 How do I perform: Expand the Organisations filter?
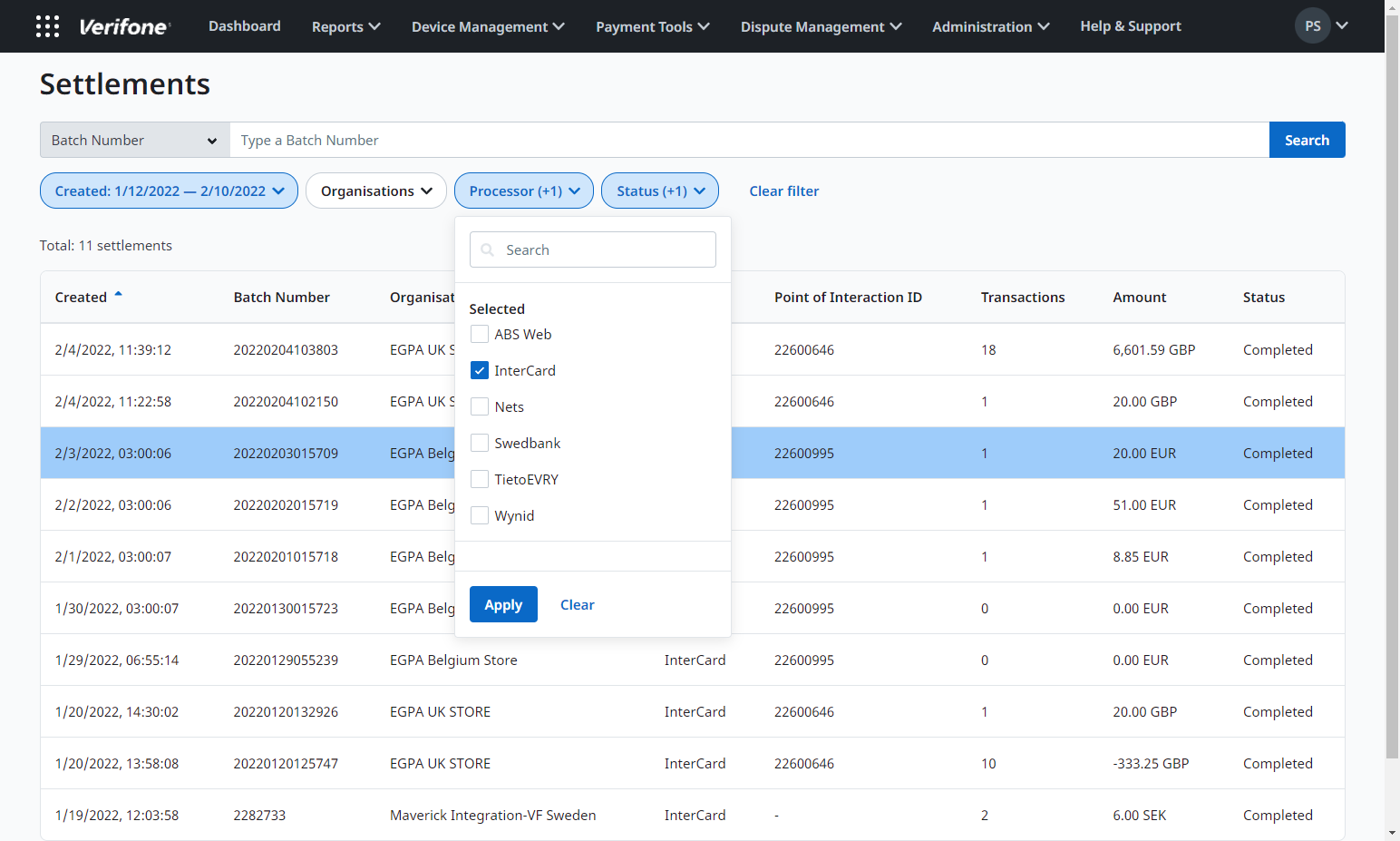(x=376, y=191)
